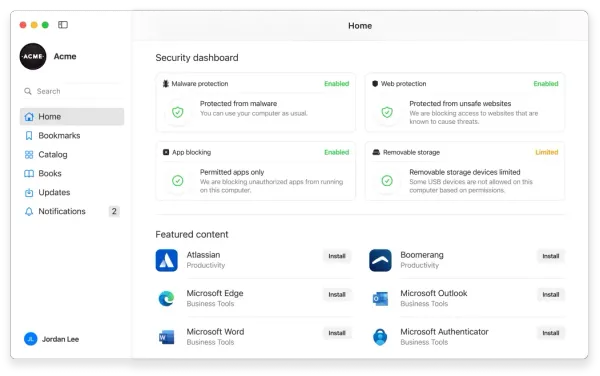Click the Acme logo avatar
Viewport: 600px width, 376px height.
point(33,56)
